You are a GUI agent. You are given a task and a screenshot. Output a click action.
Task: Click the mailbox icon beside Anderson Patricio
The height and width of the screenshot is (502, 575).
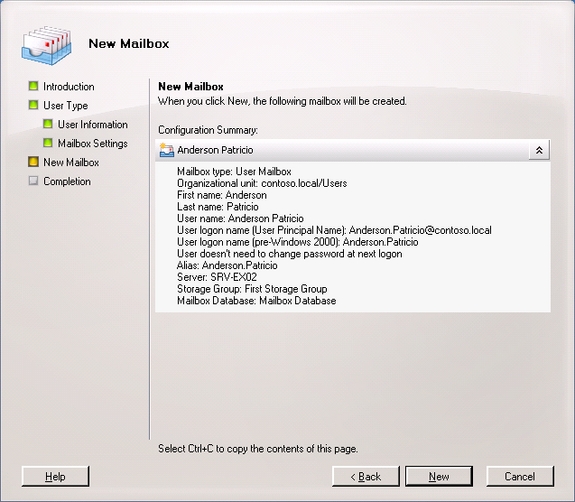pyautogui.click(x=166, y=150)
